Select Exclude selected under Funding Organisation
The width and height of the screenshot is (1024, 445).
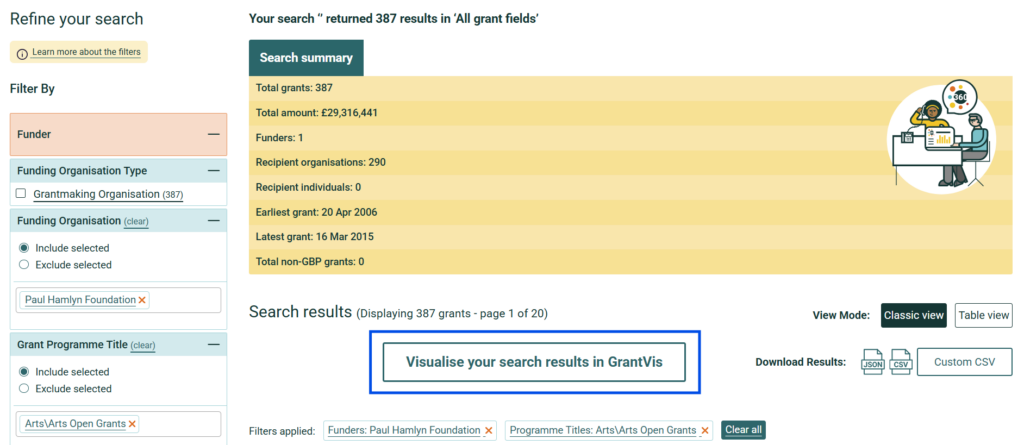pos(24,265)
